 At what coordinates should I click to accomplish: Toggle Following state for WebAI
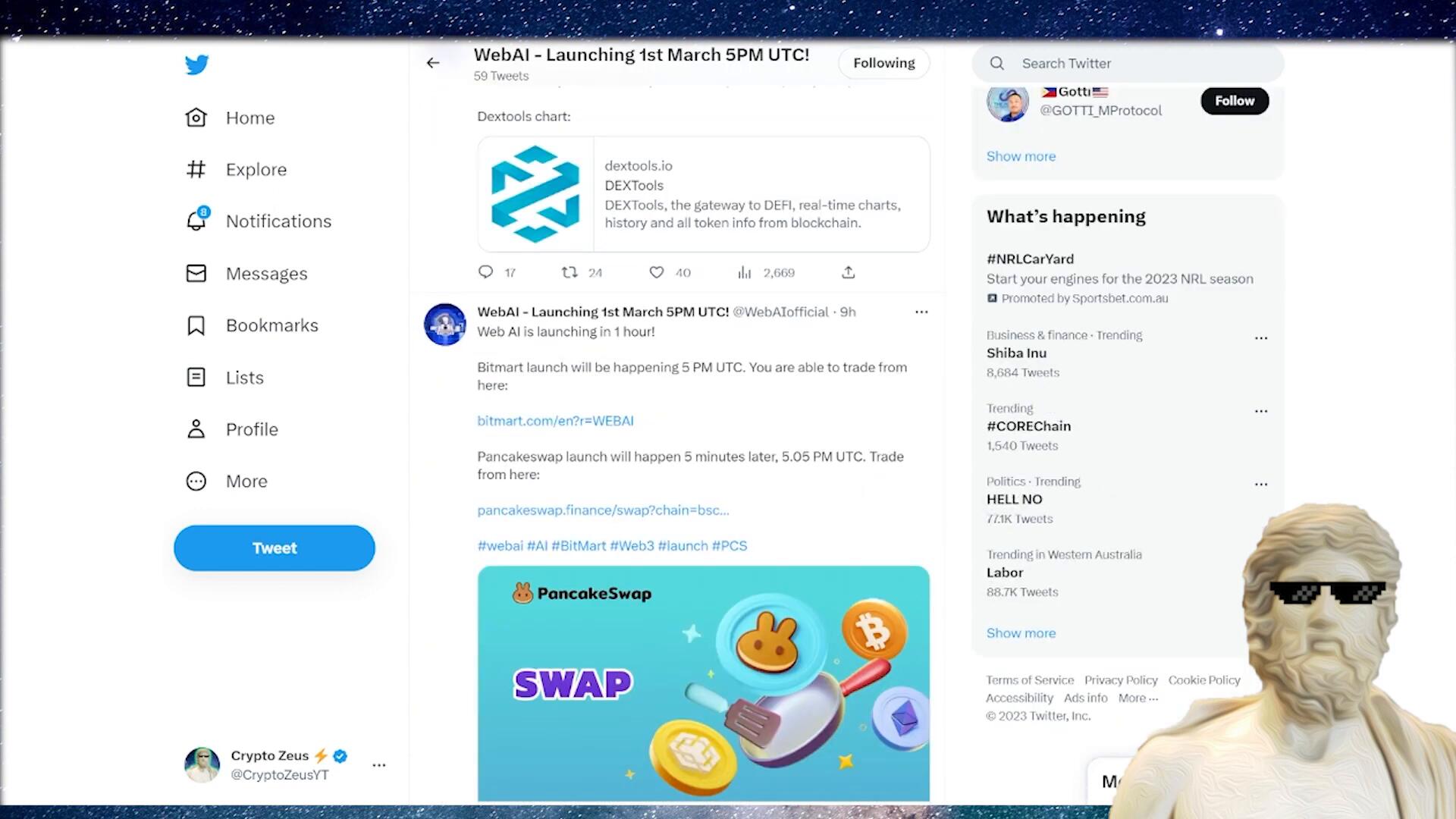[883, 63]
